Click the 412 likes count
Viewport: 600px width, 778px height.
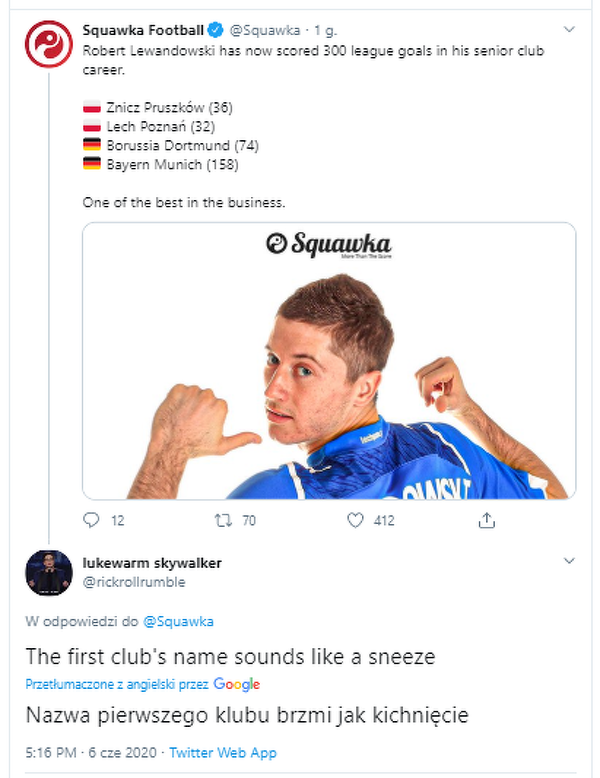tap(384, 520)
